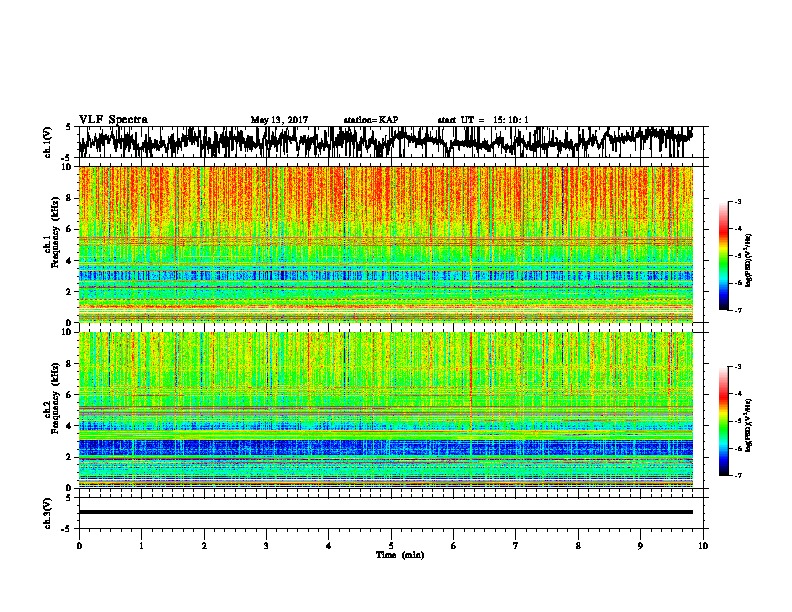The height and width of the screenshot is (612, 792).
Task: Click the "-3" tick on ch.2 colorbar
Action: click(737, 367)
